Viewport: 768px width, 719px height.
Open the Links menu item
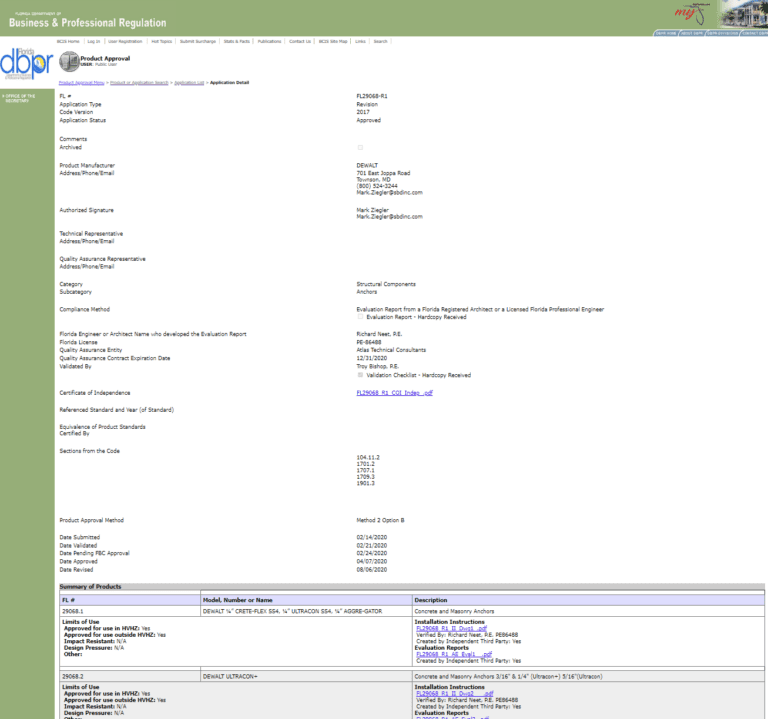pyautogui.click(x=360, y=41)
